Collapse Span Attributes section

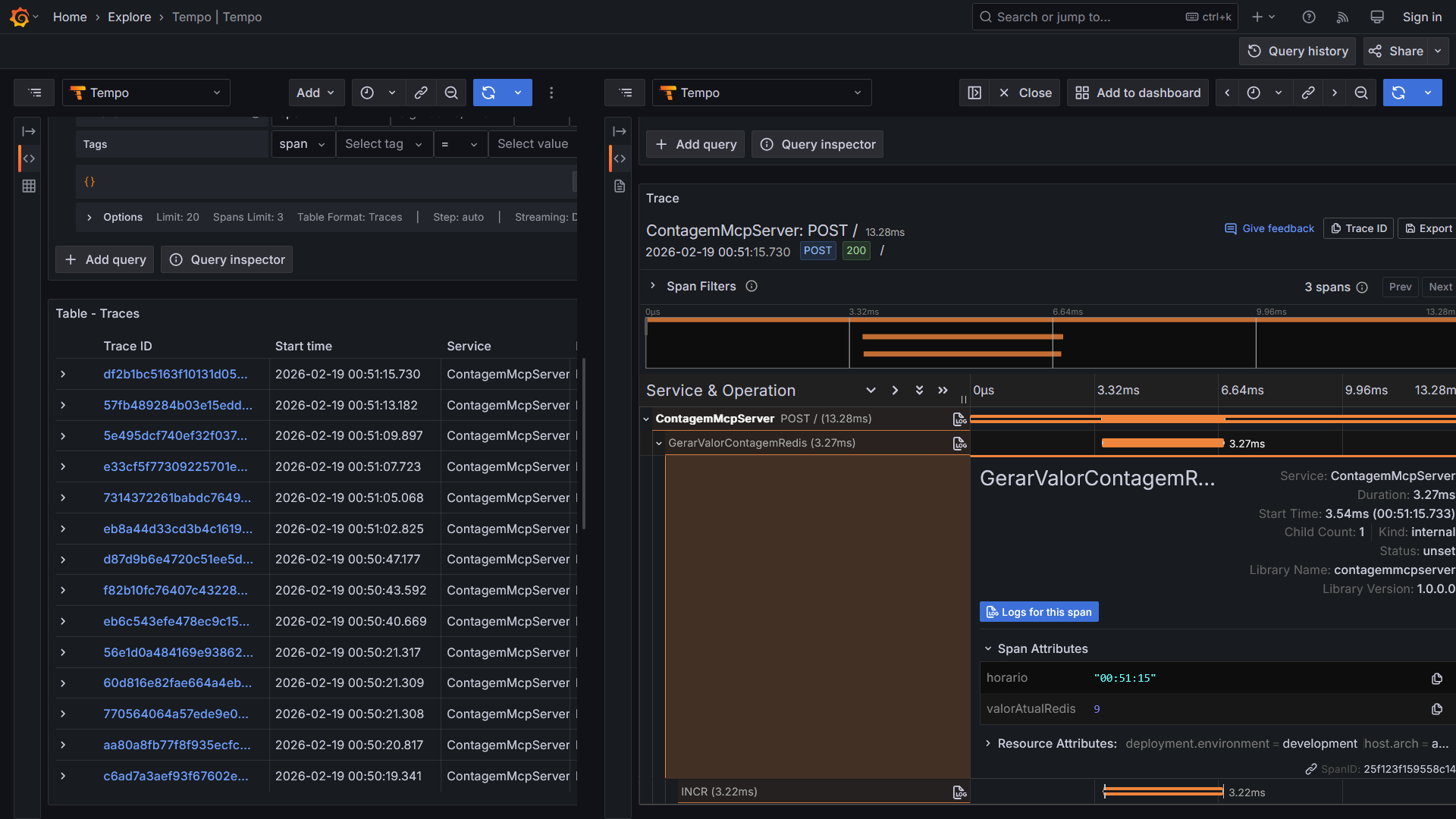[988, 649]
